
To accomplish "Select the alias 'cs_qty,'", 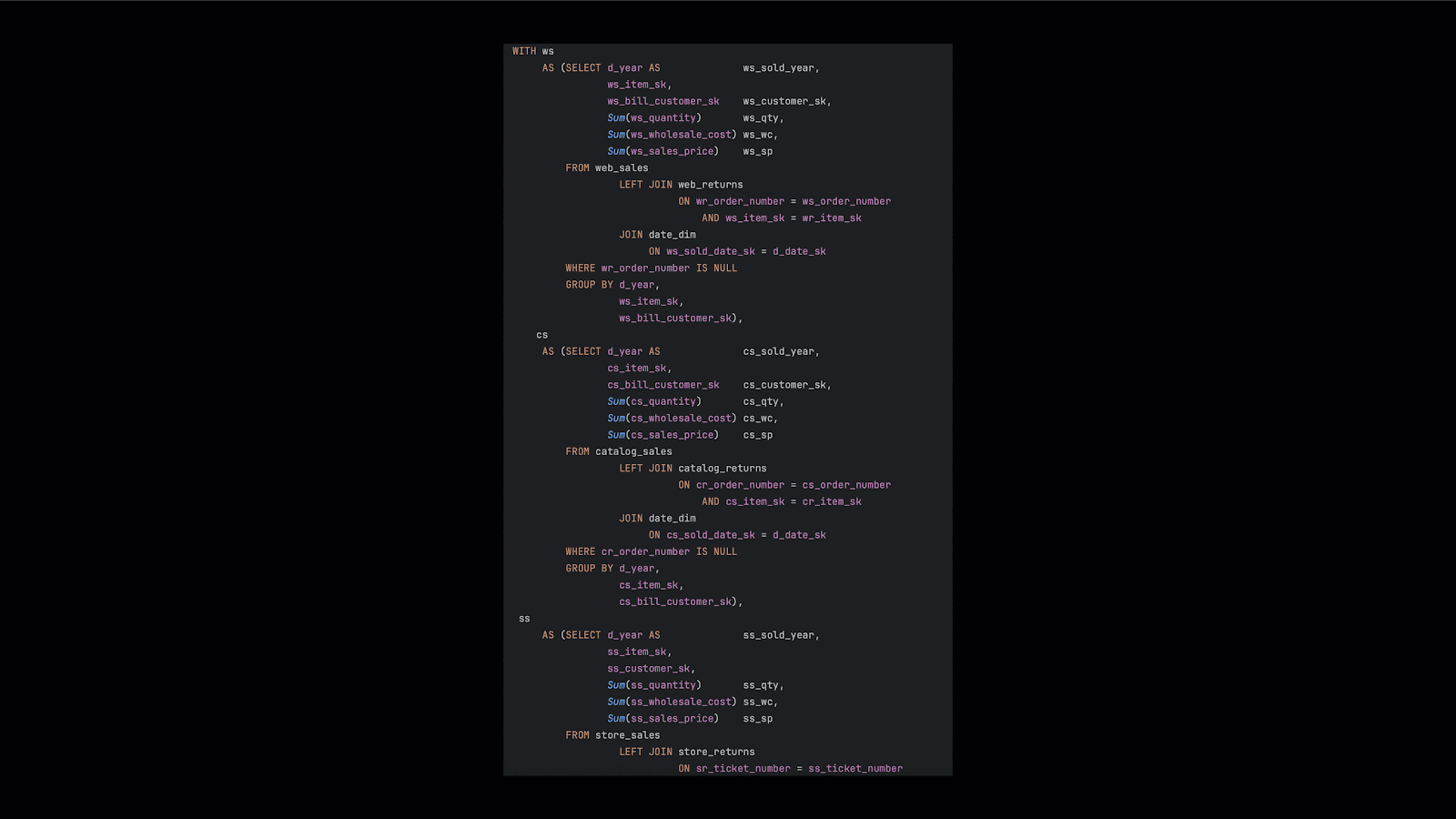I will (x=763, y=401).
